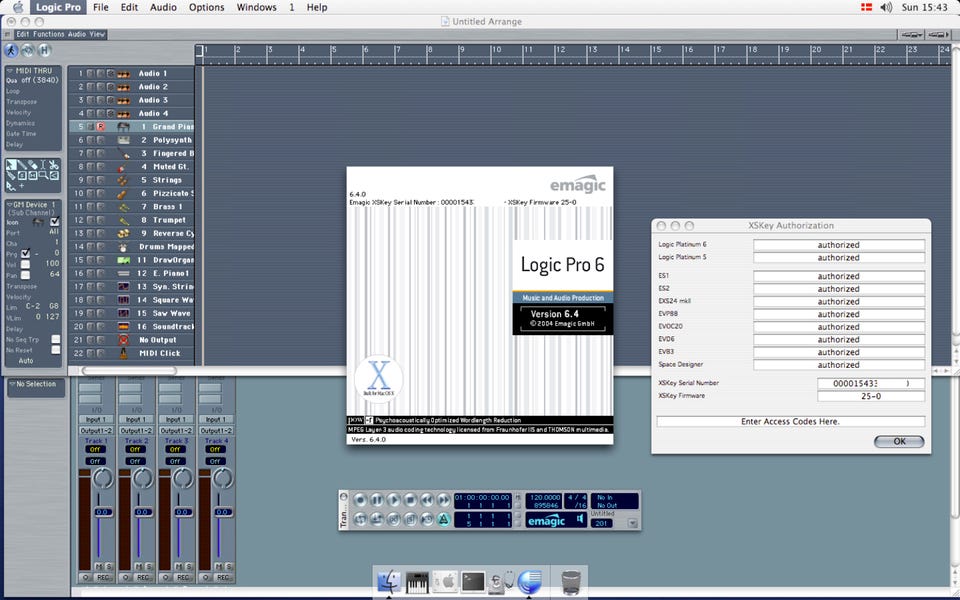
Task: Select the Scissors tool in the toolbox
Action: (54, 164)
